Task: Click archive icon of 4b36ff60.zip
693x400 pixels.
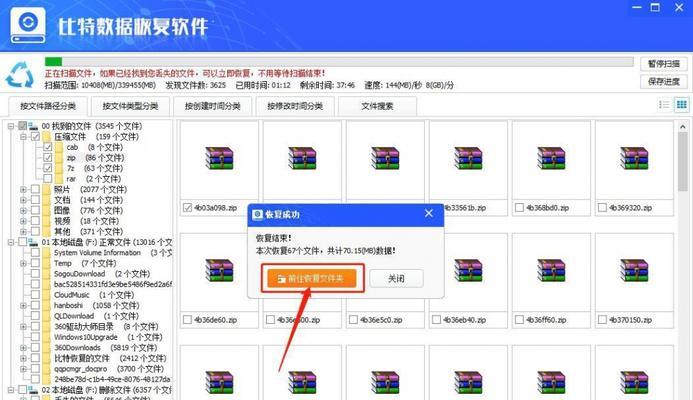Action: point(551,270)
